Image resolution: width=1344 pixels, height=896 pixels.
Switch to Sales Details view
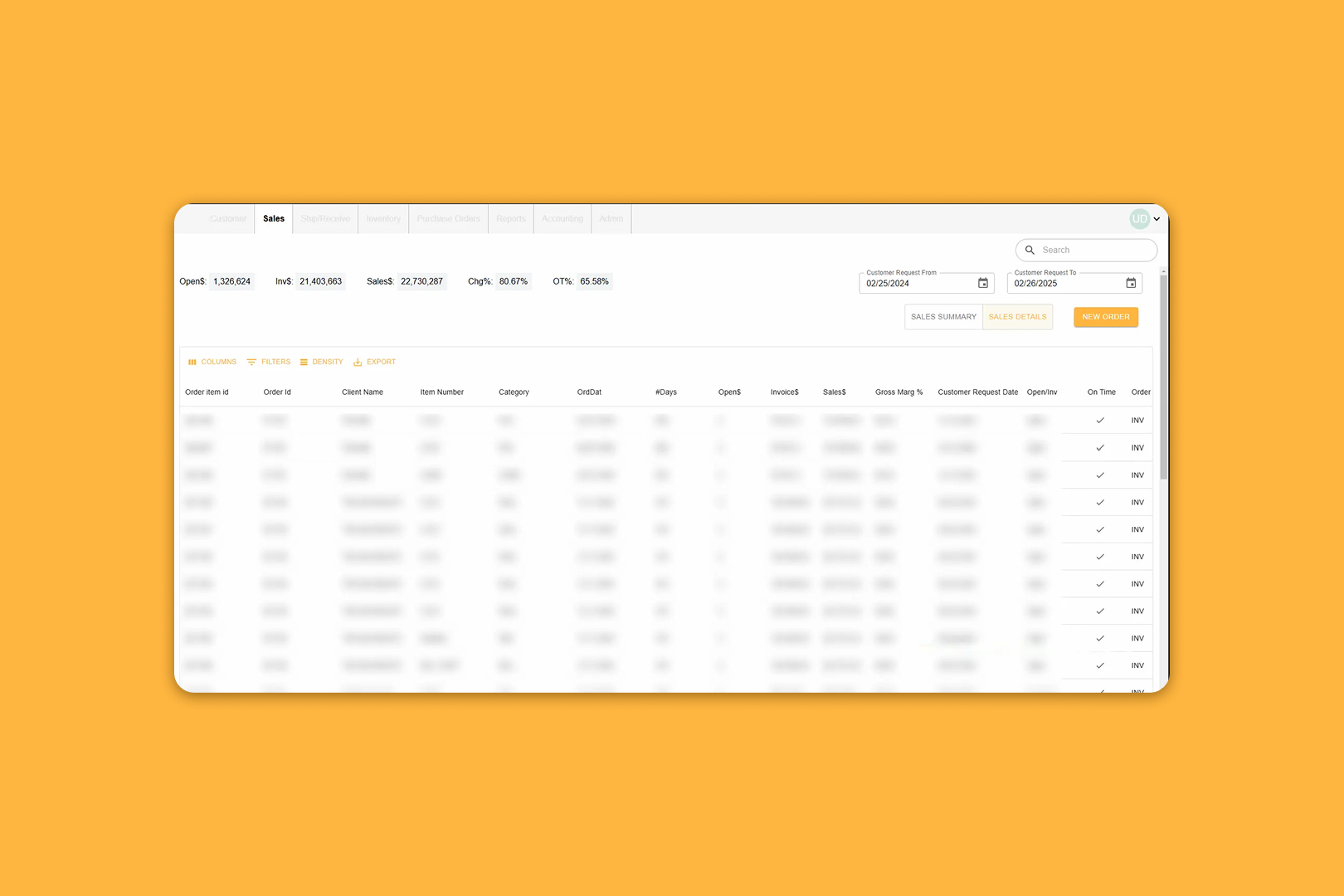tap(1017, 317)
